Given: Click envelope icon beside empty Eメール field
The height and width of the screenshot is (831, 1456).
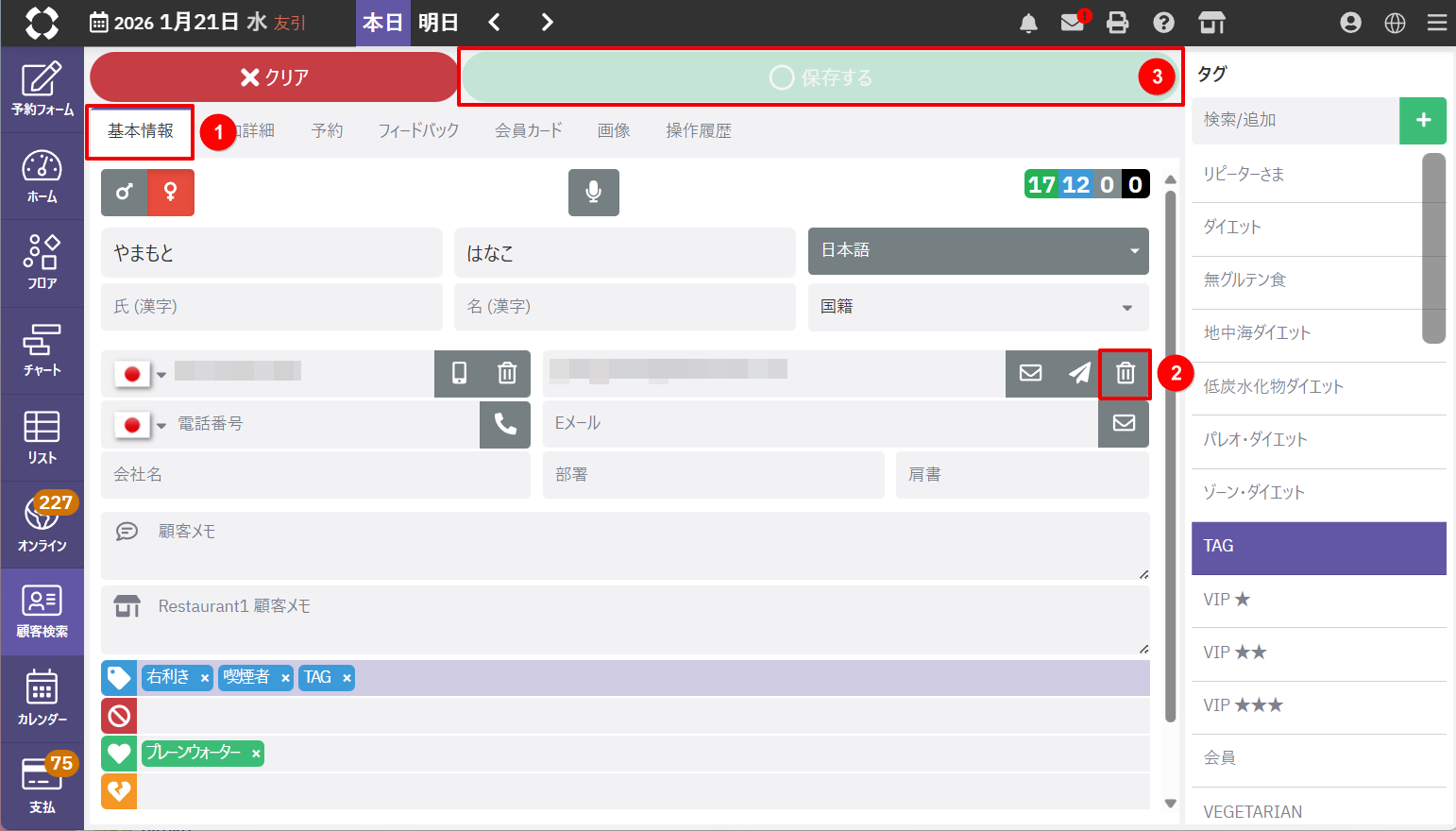Looking at the screenshot, I should coord(1124,423).
